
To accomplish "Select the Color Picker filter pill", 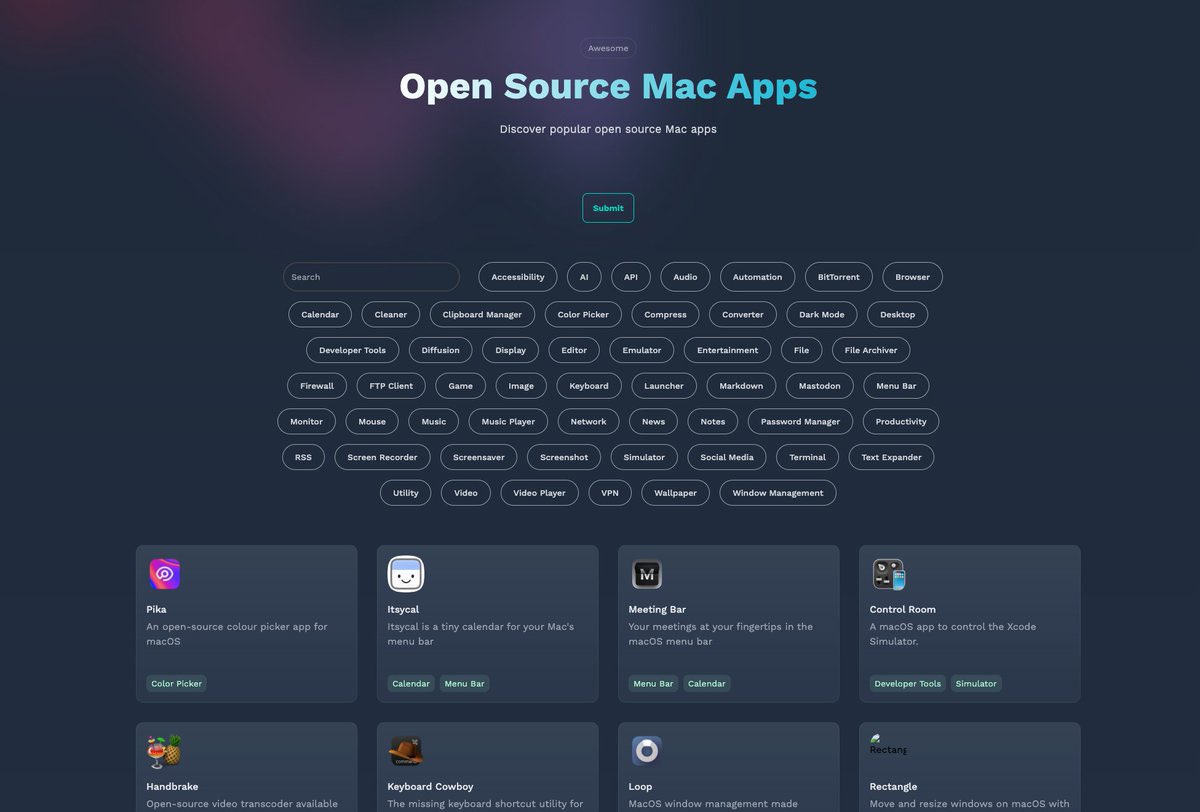I will click(583, 314).
